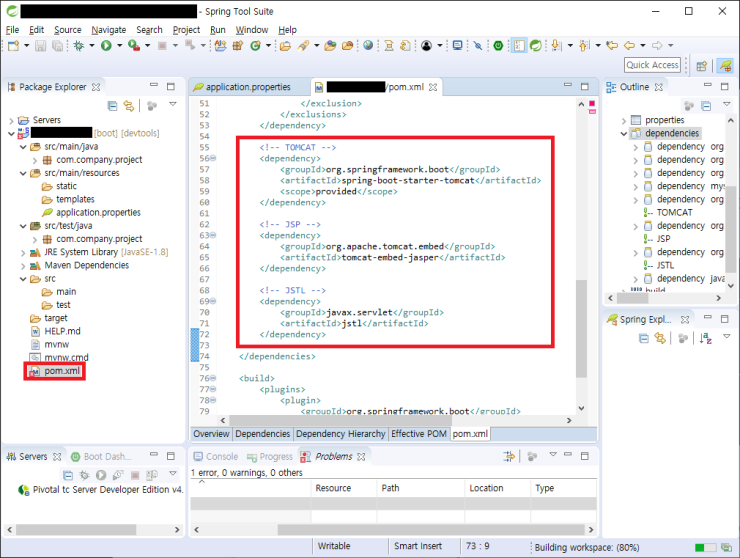
Task: Click the Back navigation arrow in the toolbar
Action: [x=629, y=46]
